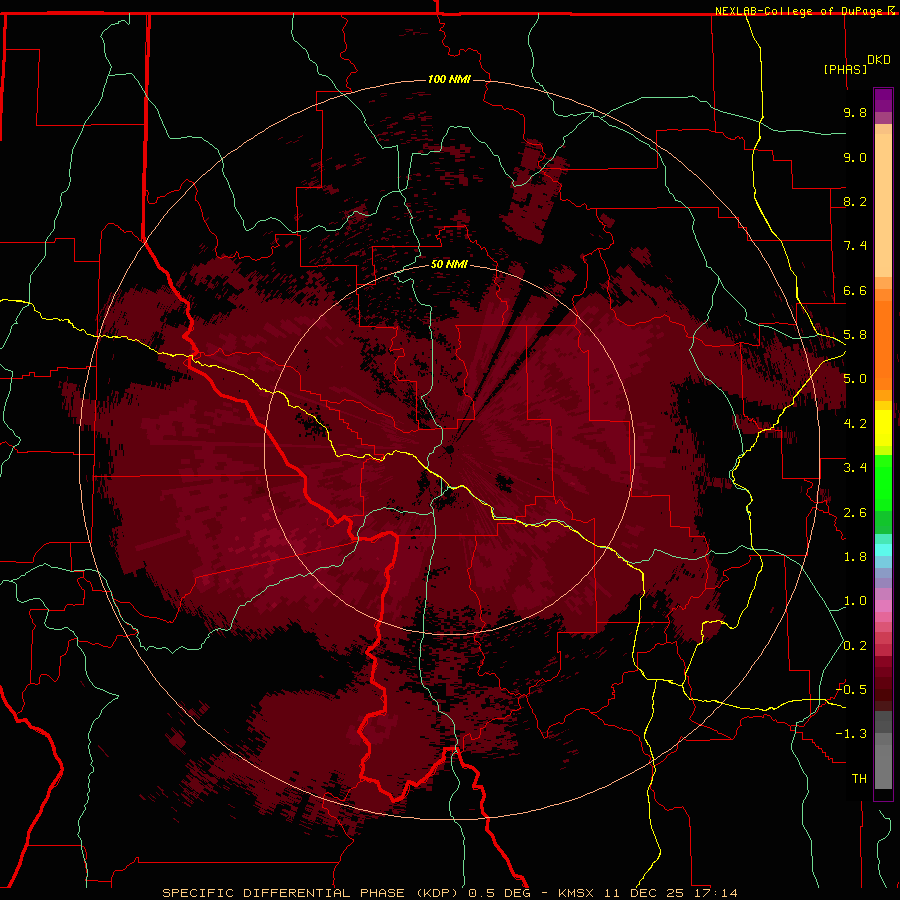The image size is (900, 900).
Task: Click the 100 NMI range ring label
Action: pyautogui.click(x=449, y=79)
